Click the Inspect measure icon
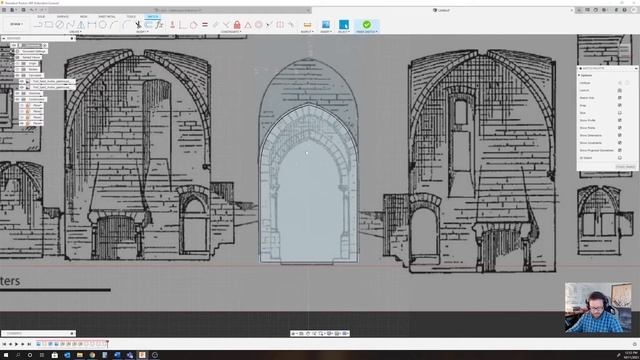The height and width of the screenshot is (360, 640). pos(307,25)
